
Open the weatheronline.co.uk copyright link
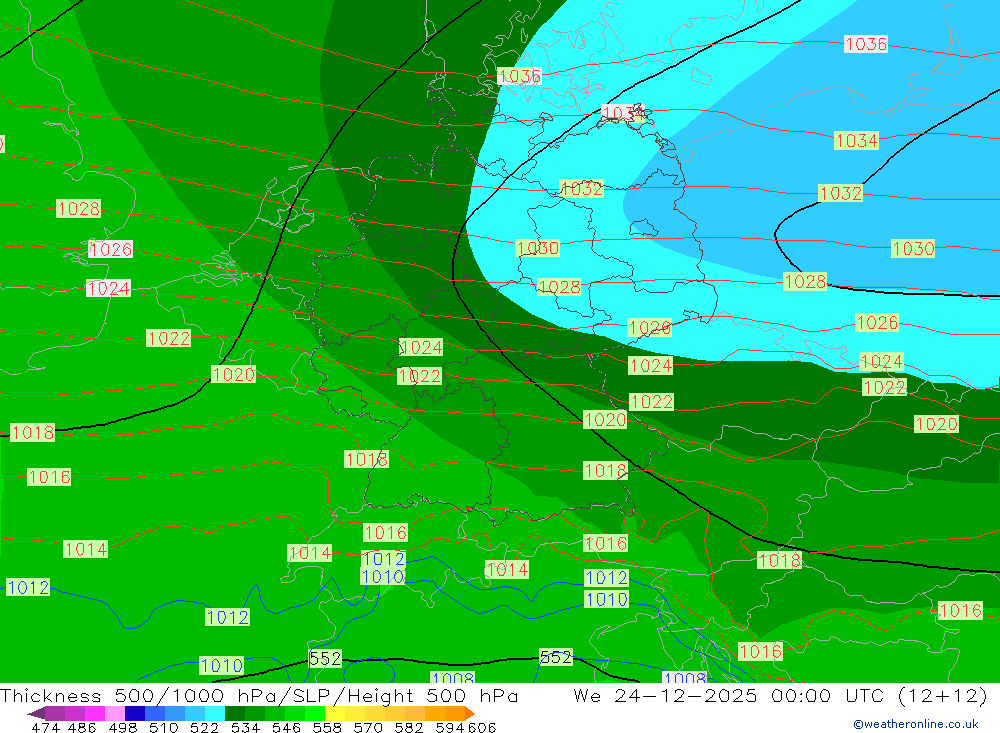click(915, 724)
